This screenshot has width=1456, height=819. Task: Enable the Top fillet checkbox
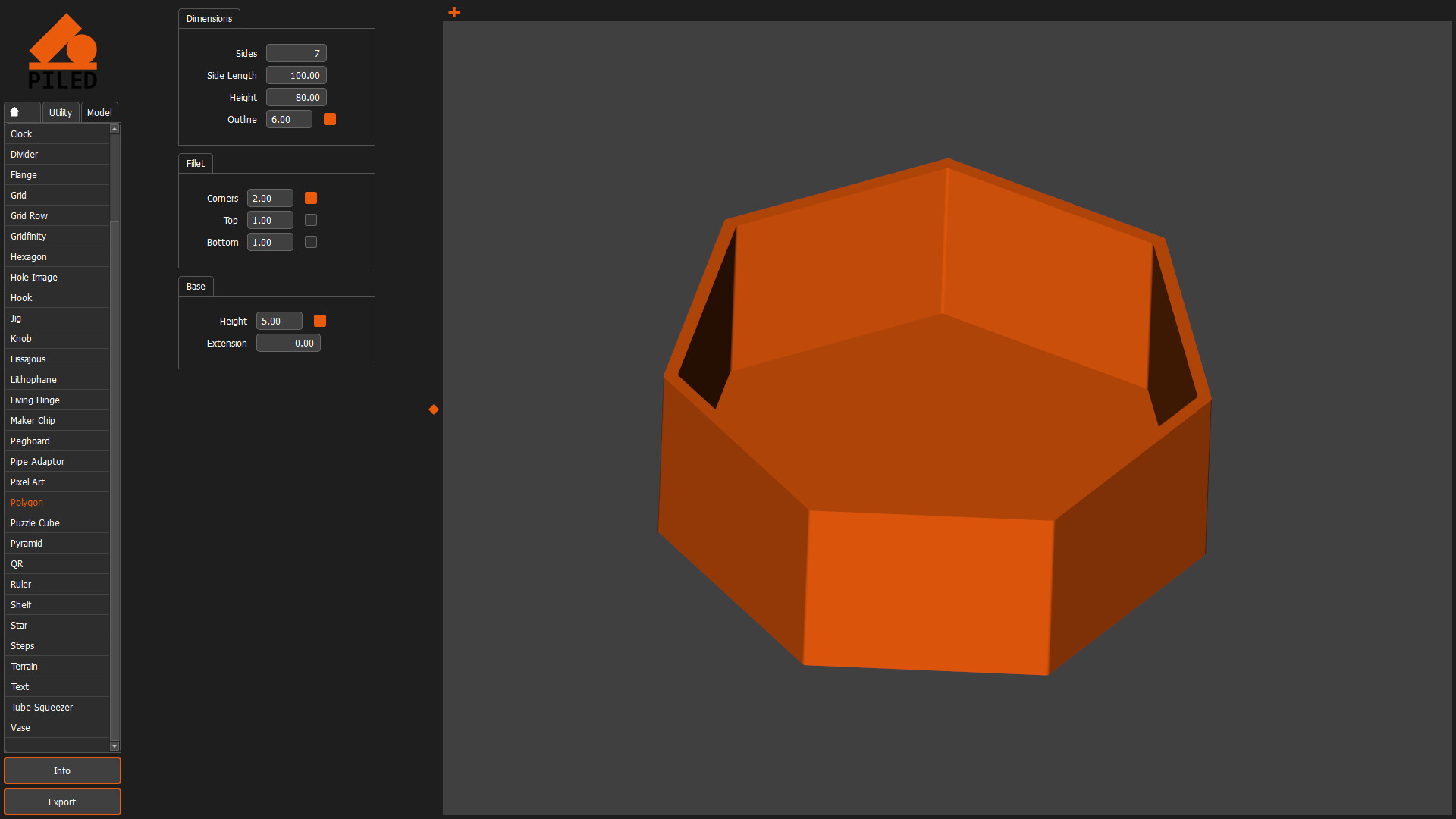pos(310,220)
